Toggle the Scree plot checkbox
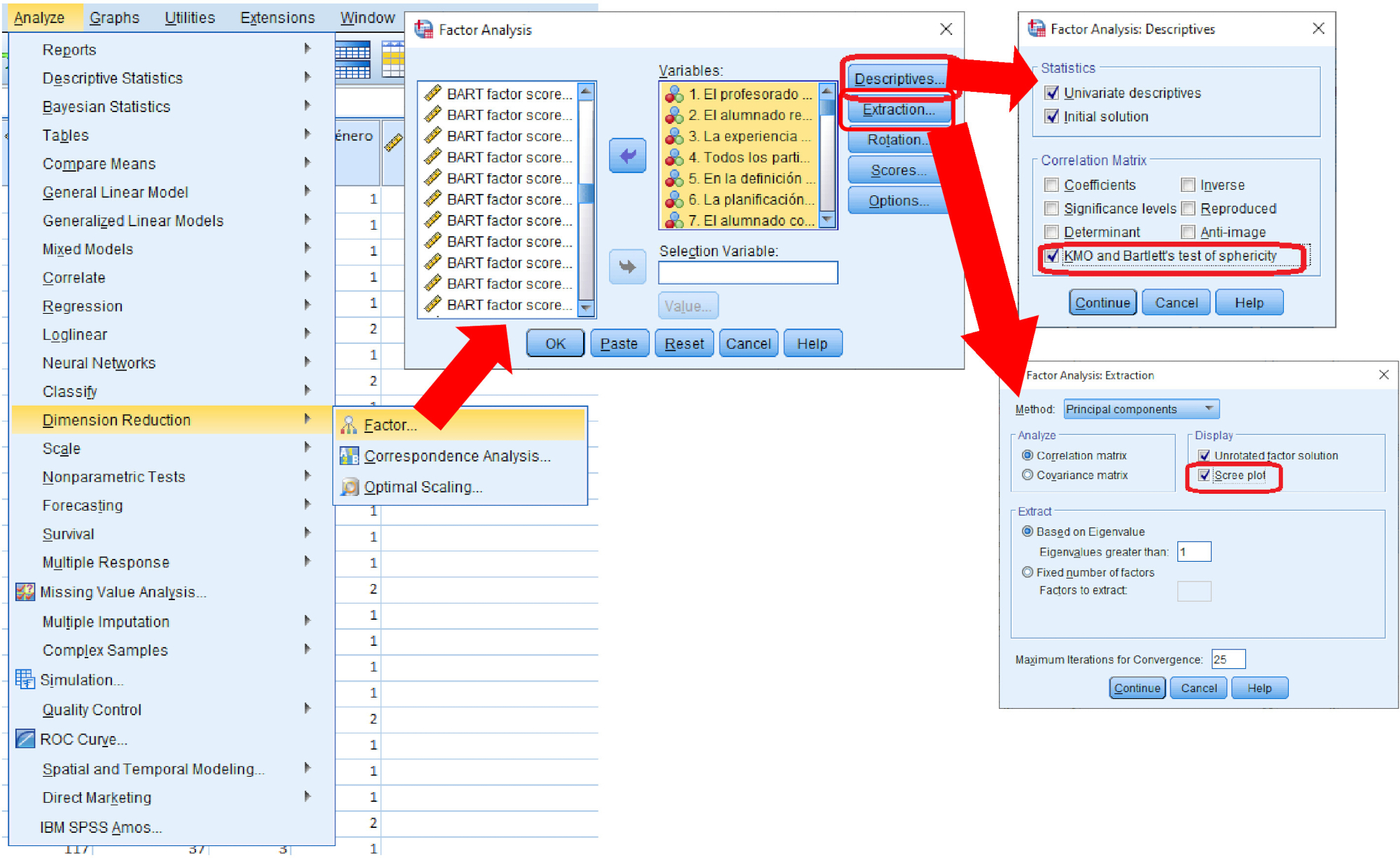 point(1204,475)
